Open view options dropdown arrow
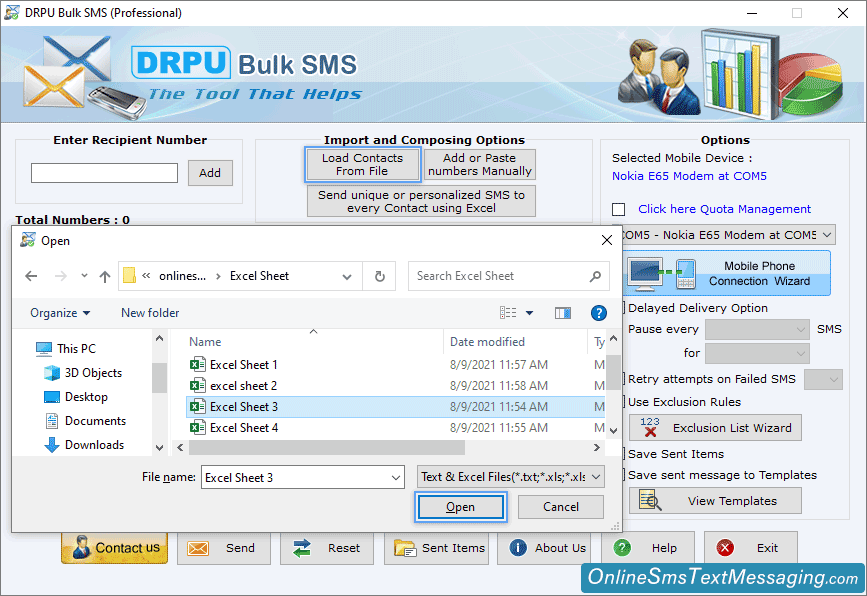The height and width of the screenshot is (596, 867). point(529,313)
